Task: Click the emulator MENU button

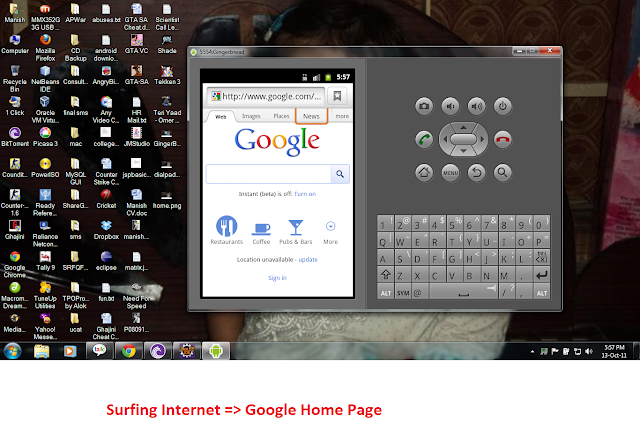Action: click(x=450, y=173)
